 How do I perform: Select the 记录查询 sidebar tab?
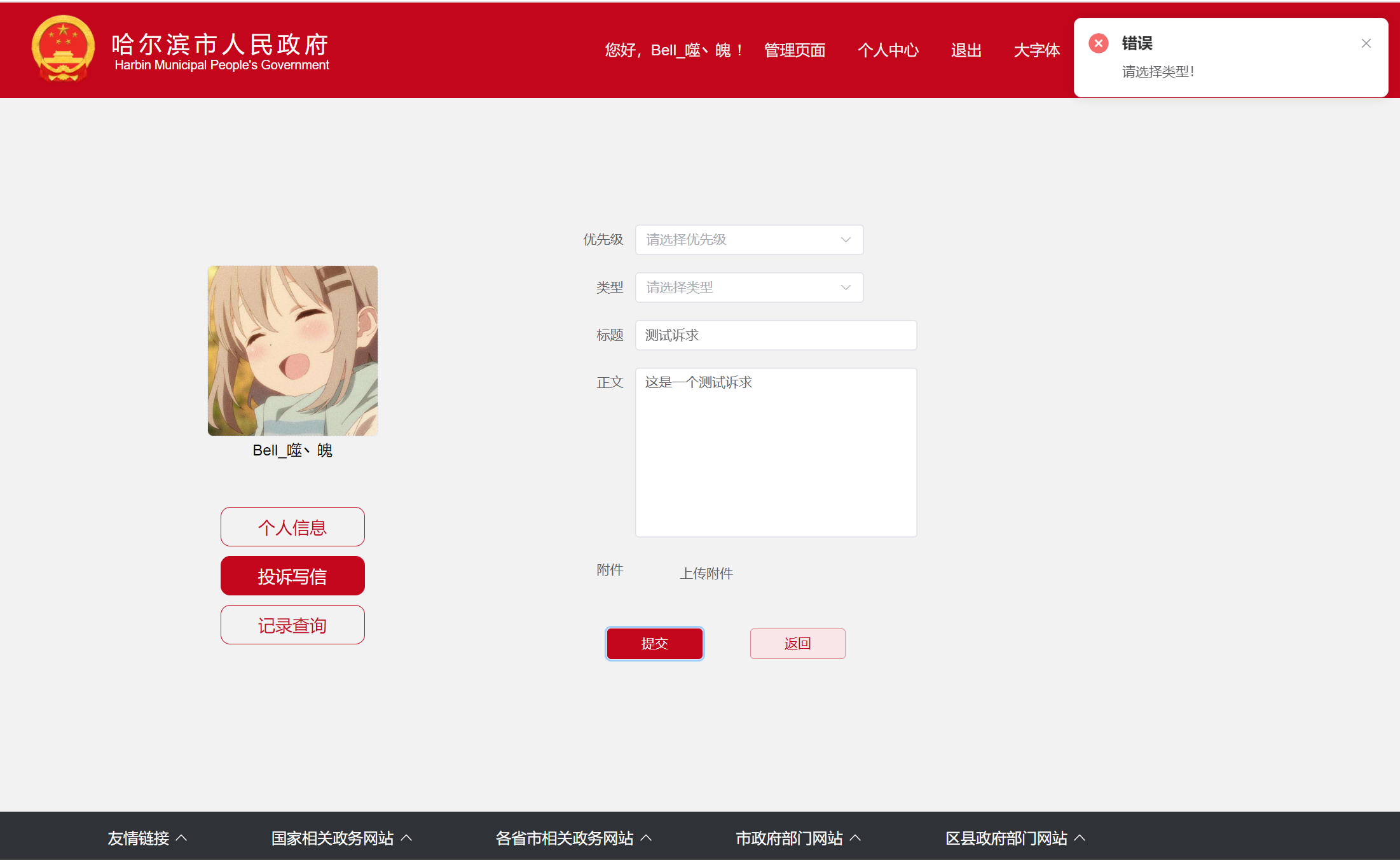292,625
